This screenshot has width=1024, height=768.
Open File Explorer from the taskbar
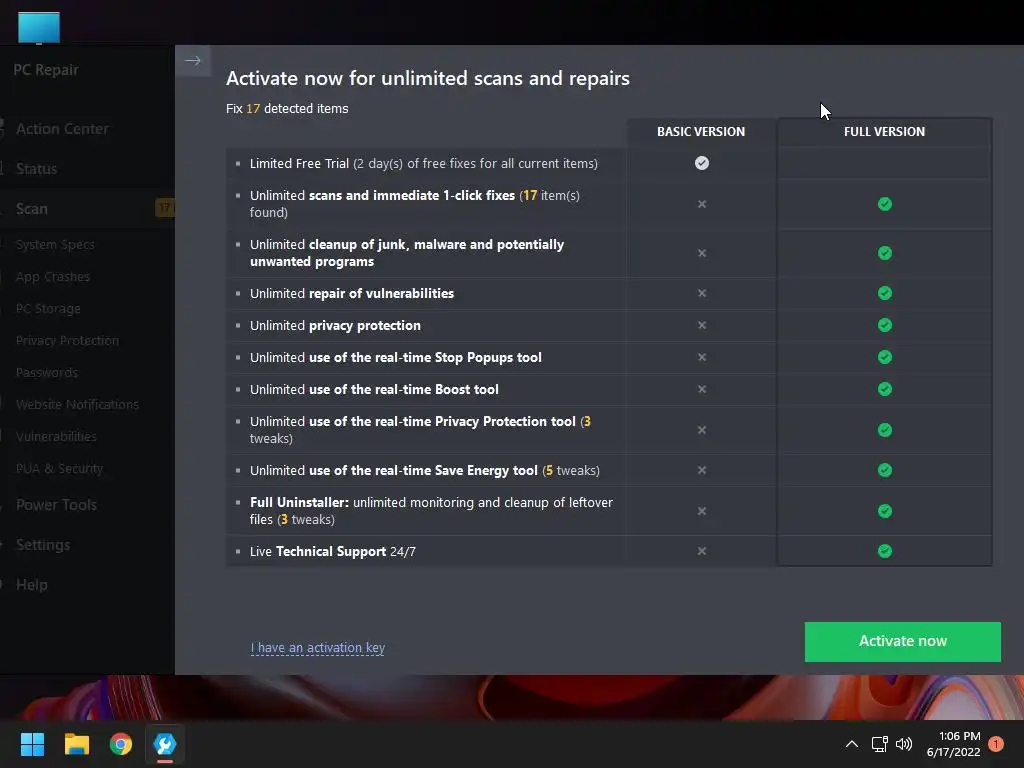coord(76,744)
